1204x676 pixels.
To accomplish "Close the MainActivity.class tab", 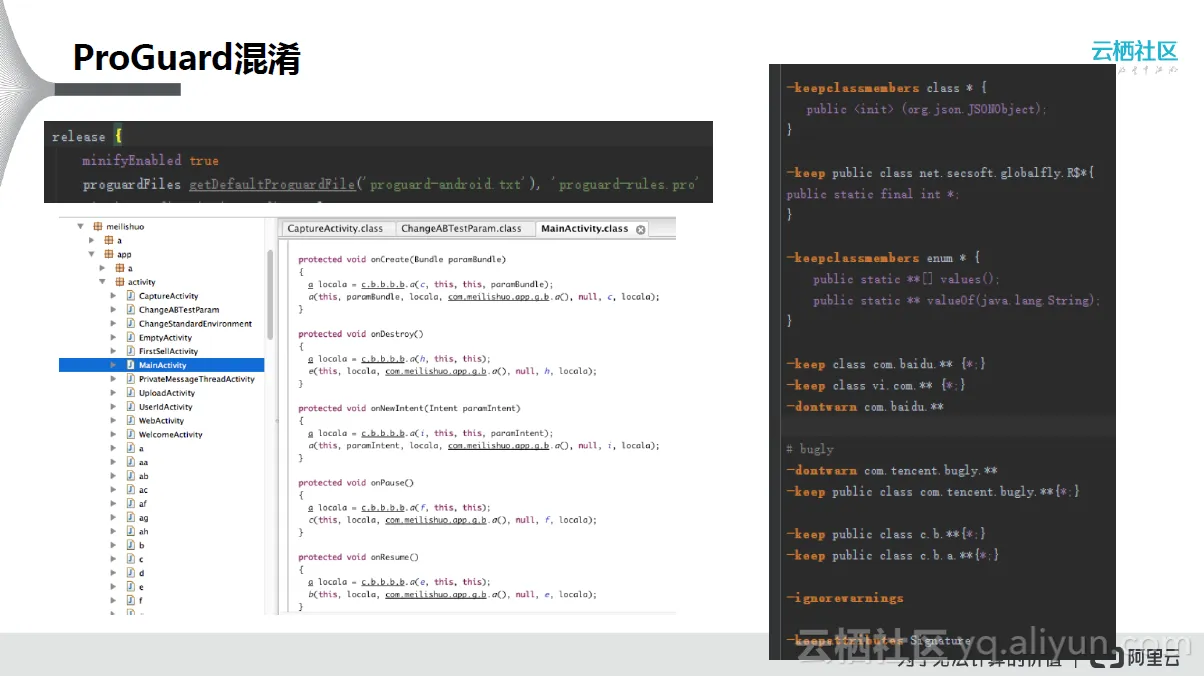I will 641,229.
